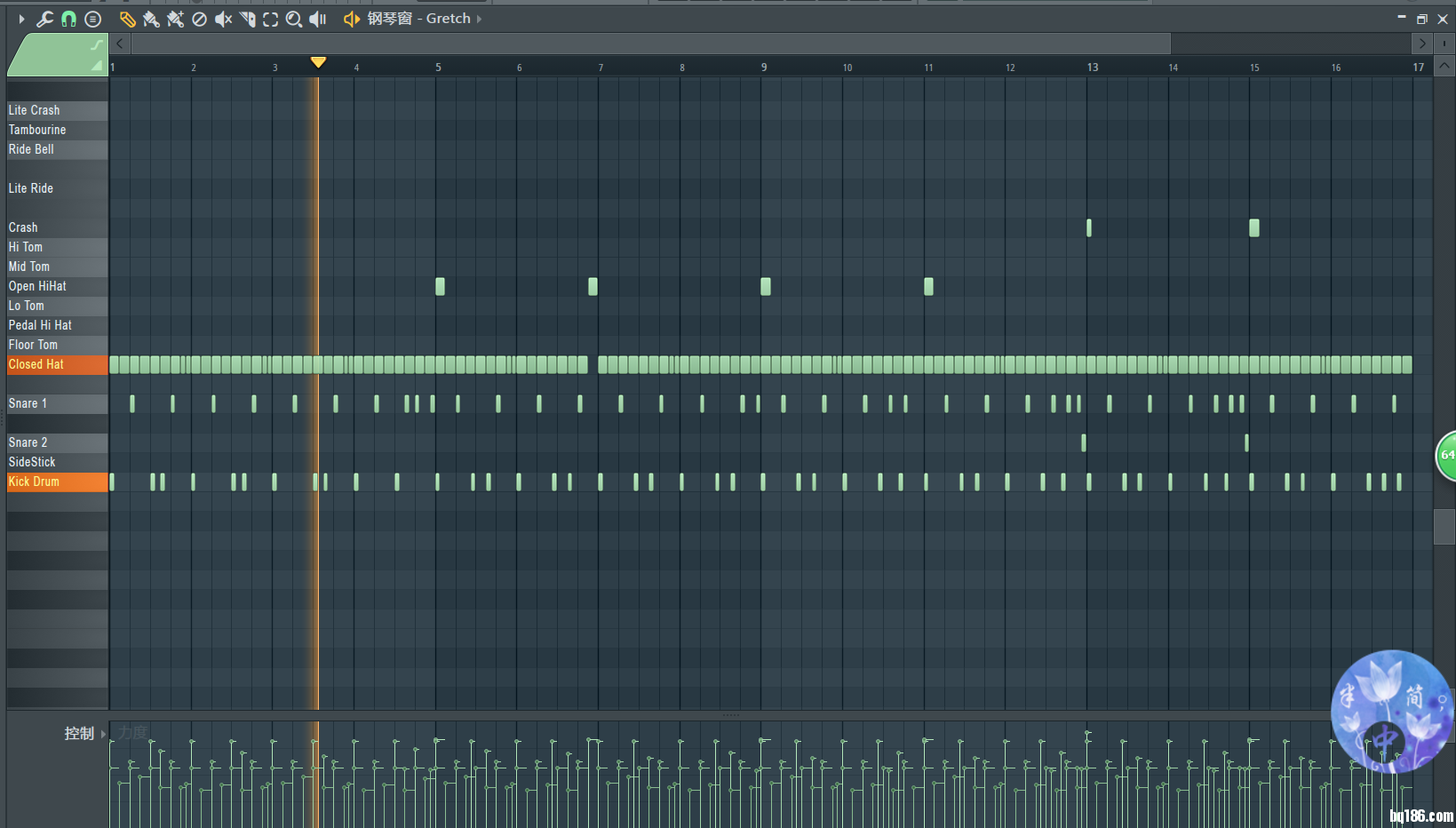1456x828 pixels.
Task: Select the Paint drum sequence tool
Action: tap(175, 19)
